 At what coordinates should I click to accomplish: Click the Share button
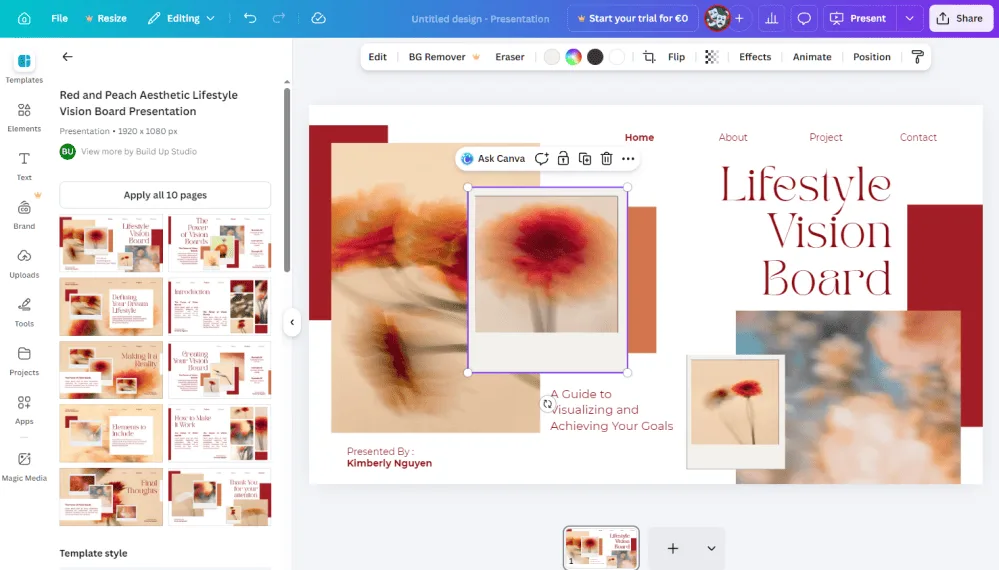tap(959, 18)
